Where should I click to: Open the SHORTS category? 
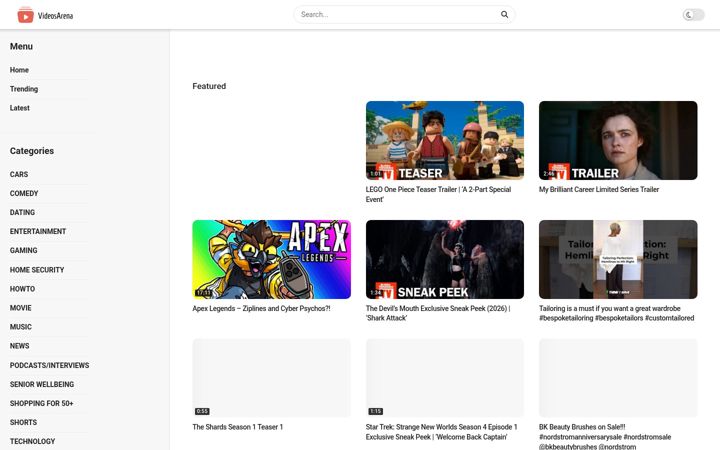coord(23,422)
